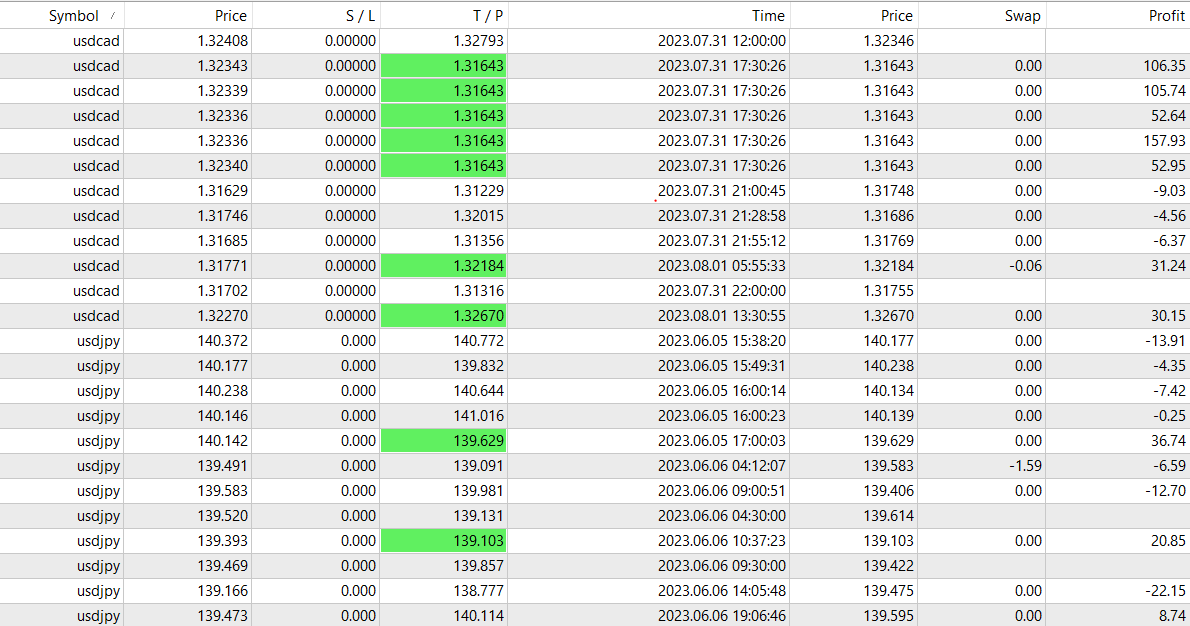This screenshot has height=626, width=1190.
Task: Click the green T/P cell in the 52.95 profit row
Action: click(444, 166)
